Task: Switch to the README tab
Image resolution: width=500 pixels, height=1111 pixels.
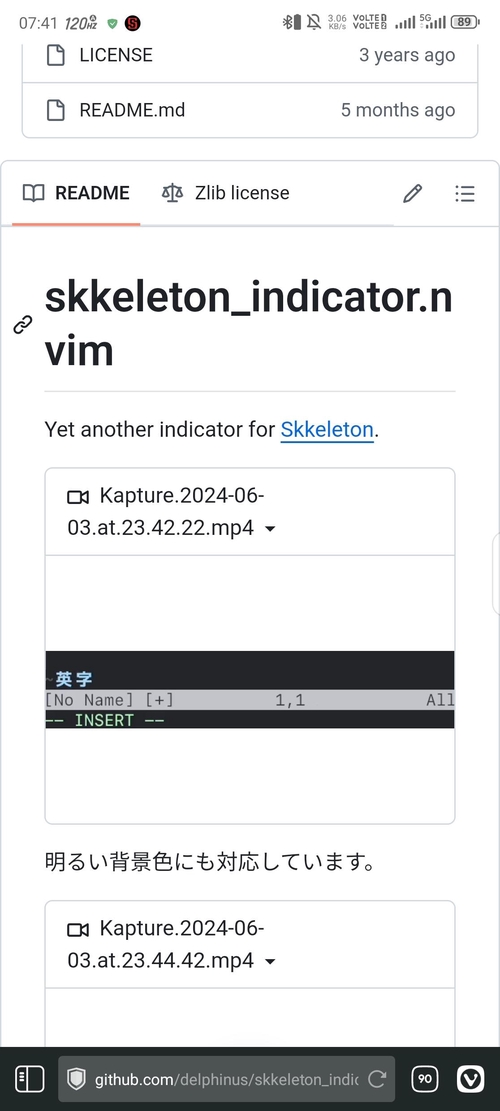Action: [x=76, y=193]
